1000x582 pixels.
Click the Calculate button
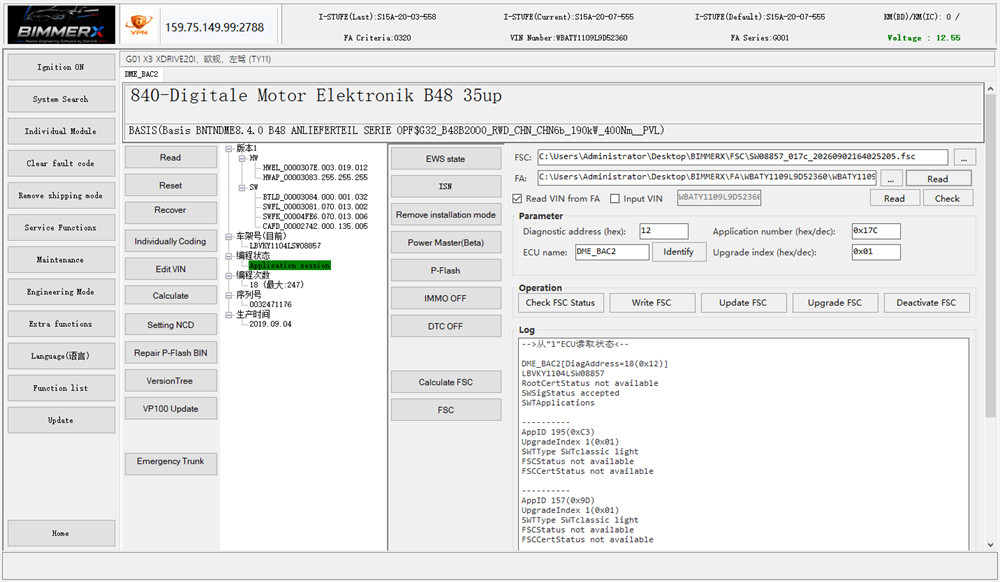coord(170,296)
